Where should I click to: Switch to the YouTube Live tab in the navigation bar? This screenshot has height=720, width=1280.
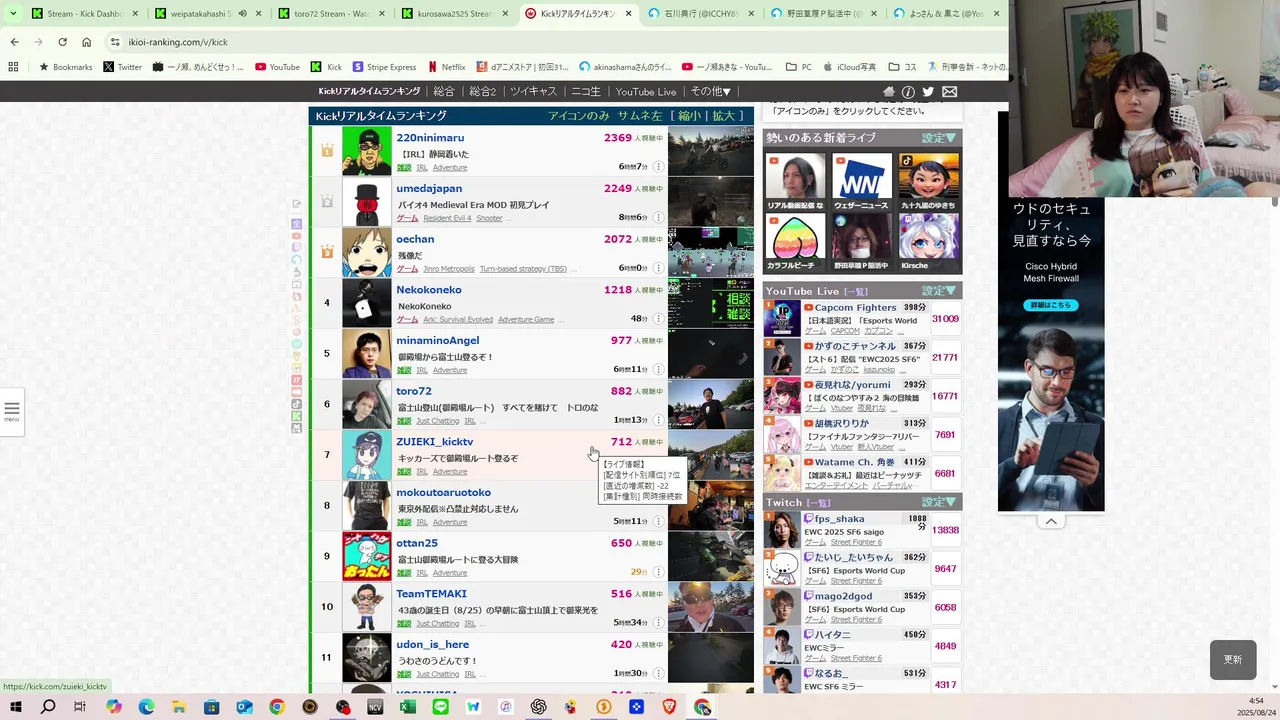click(646, 91)
